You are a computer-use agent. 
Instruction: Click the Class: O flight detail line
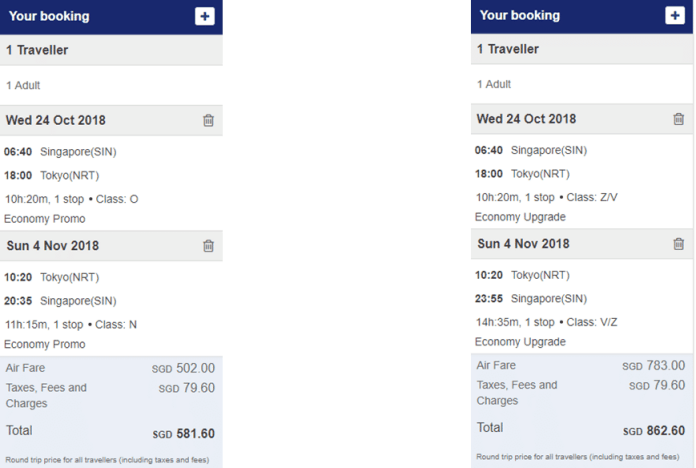71,199
